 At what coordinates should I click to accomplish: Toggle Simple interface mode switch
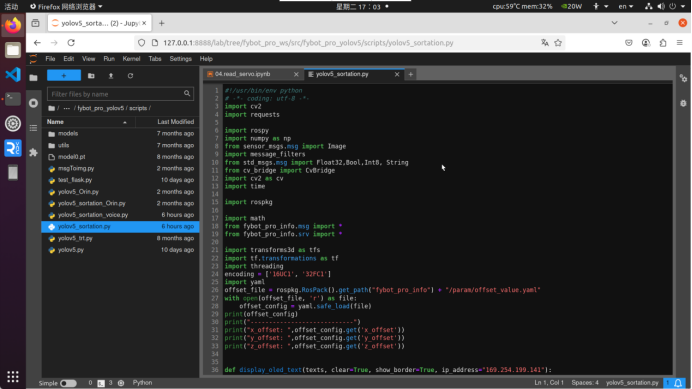click(x=68, y=383)
